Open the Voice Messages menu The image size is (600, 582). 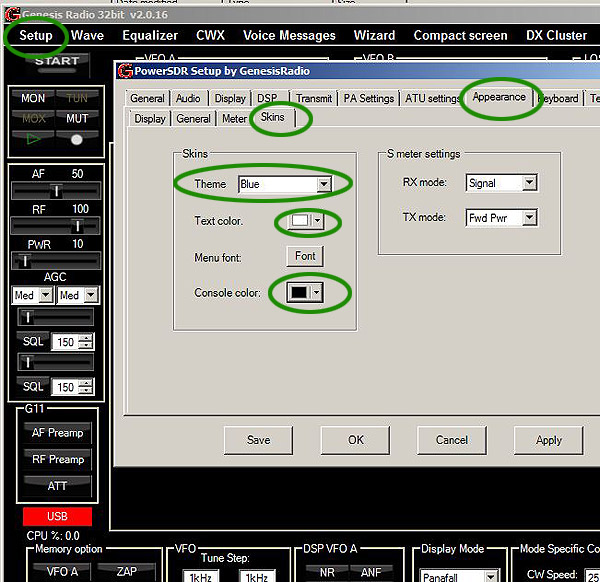pos(289,35)
